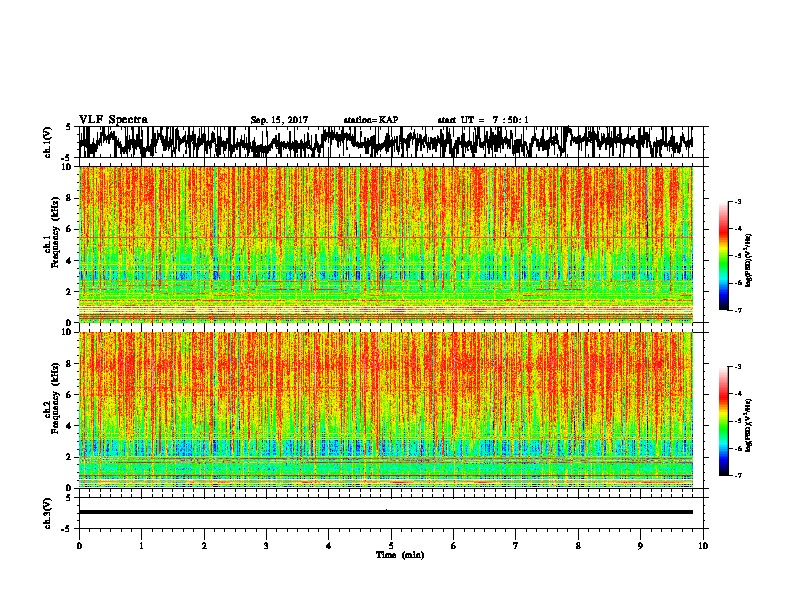Click time axis tick label "2"
Image resolution: width=792 pixels, height=612 pixels.
204,546
